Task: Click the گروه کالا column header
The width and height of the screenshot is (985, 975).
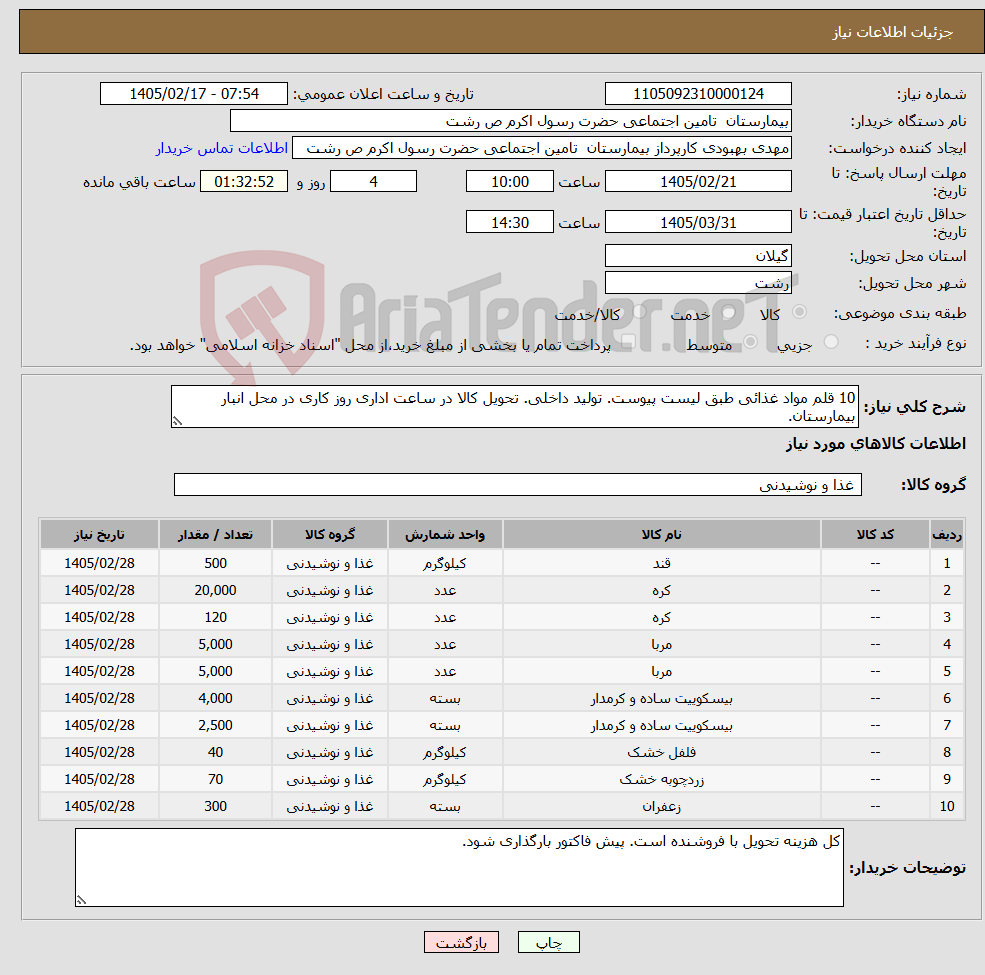Action: [330, 534]
